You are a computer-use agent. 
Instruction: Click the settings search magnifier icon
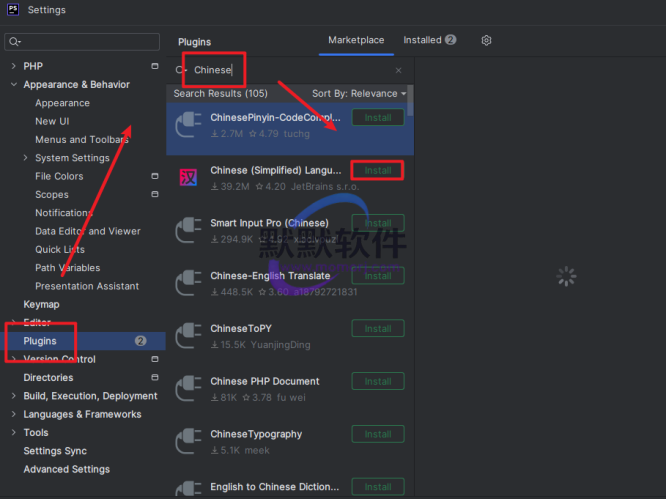14,42
